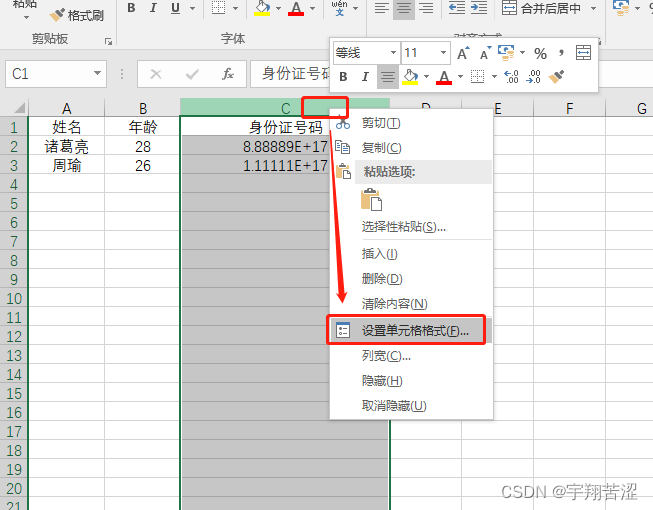This screenshot has height=510, width=653.
Task: Apply red font color from ribbon
Action: coord(296,8)
